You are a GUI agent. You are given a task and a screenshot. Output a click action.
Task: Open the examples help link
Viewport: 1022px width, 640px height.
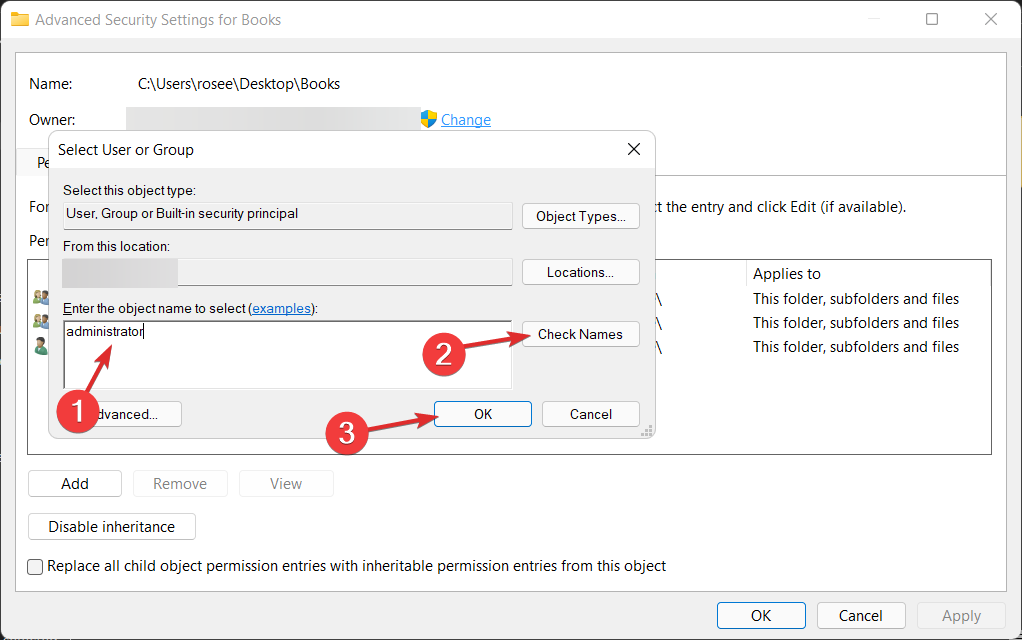[x=281, y=309]
